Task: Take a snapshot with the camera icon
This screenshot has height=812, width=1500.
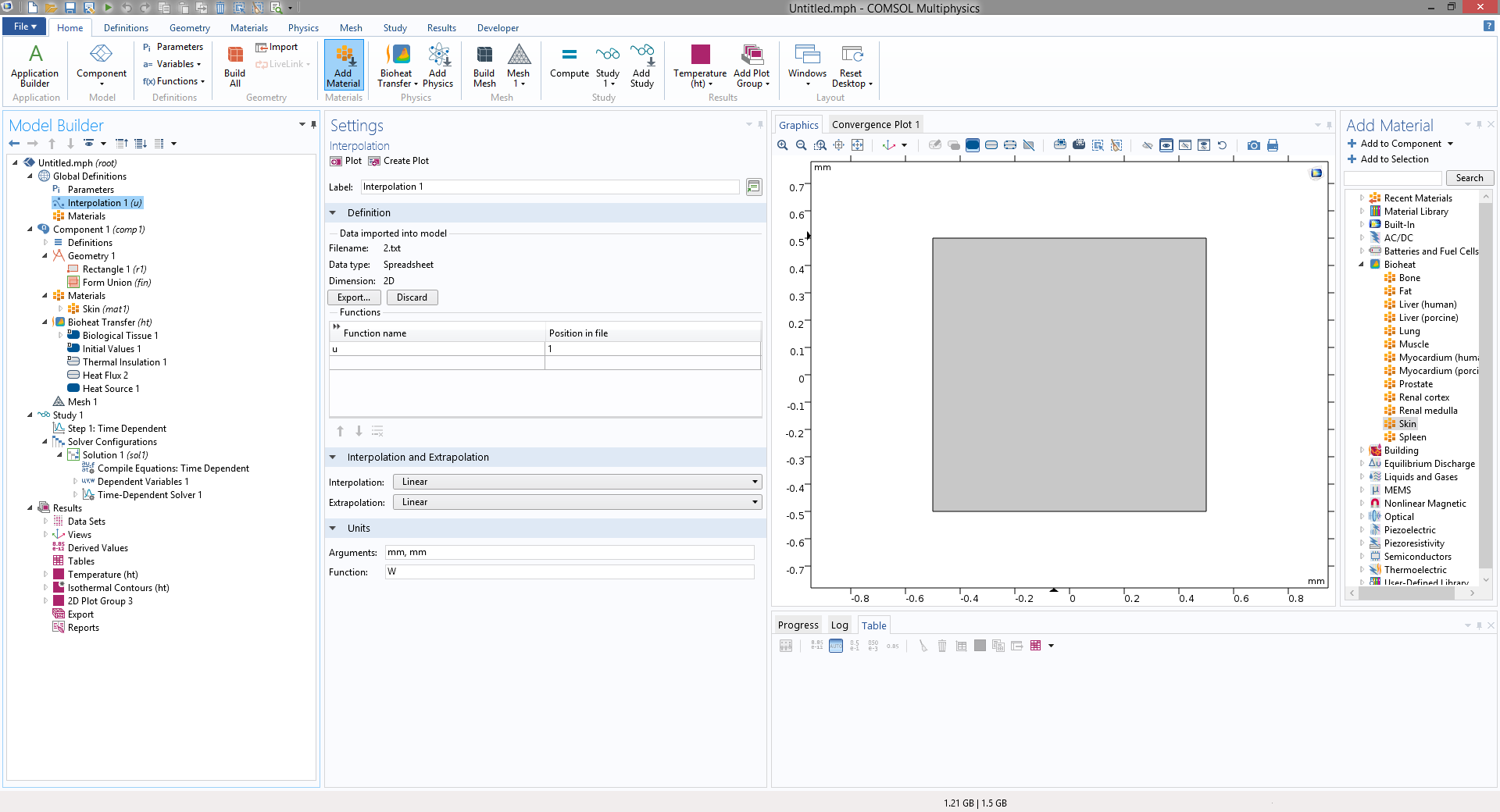Action: tap(1253, 145)
